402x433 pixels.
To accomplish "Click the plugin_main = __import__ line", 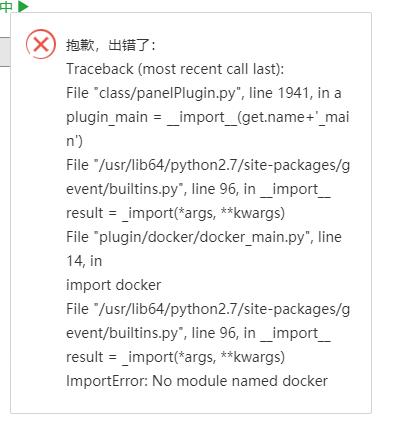I will [208, 117].
